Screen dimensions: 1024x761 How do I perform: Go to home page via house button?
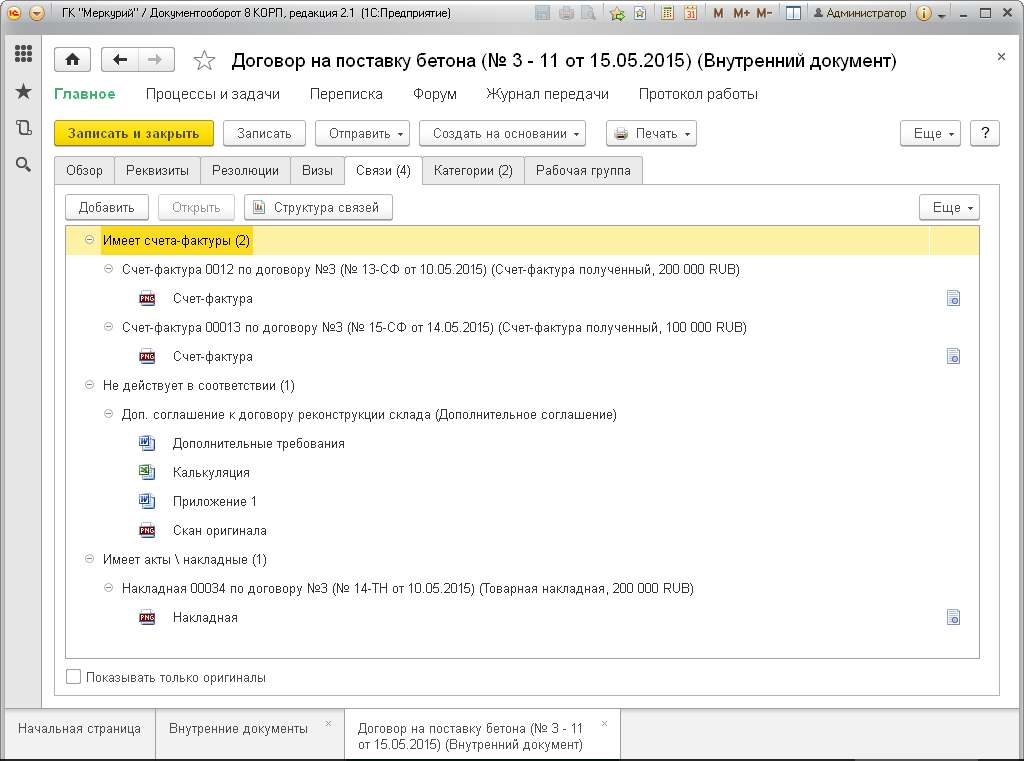(x=72, y=60)
